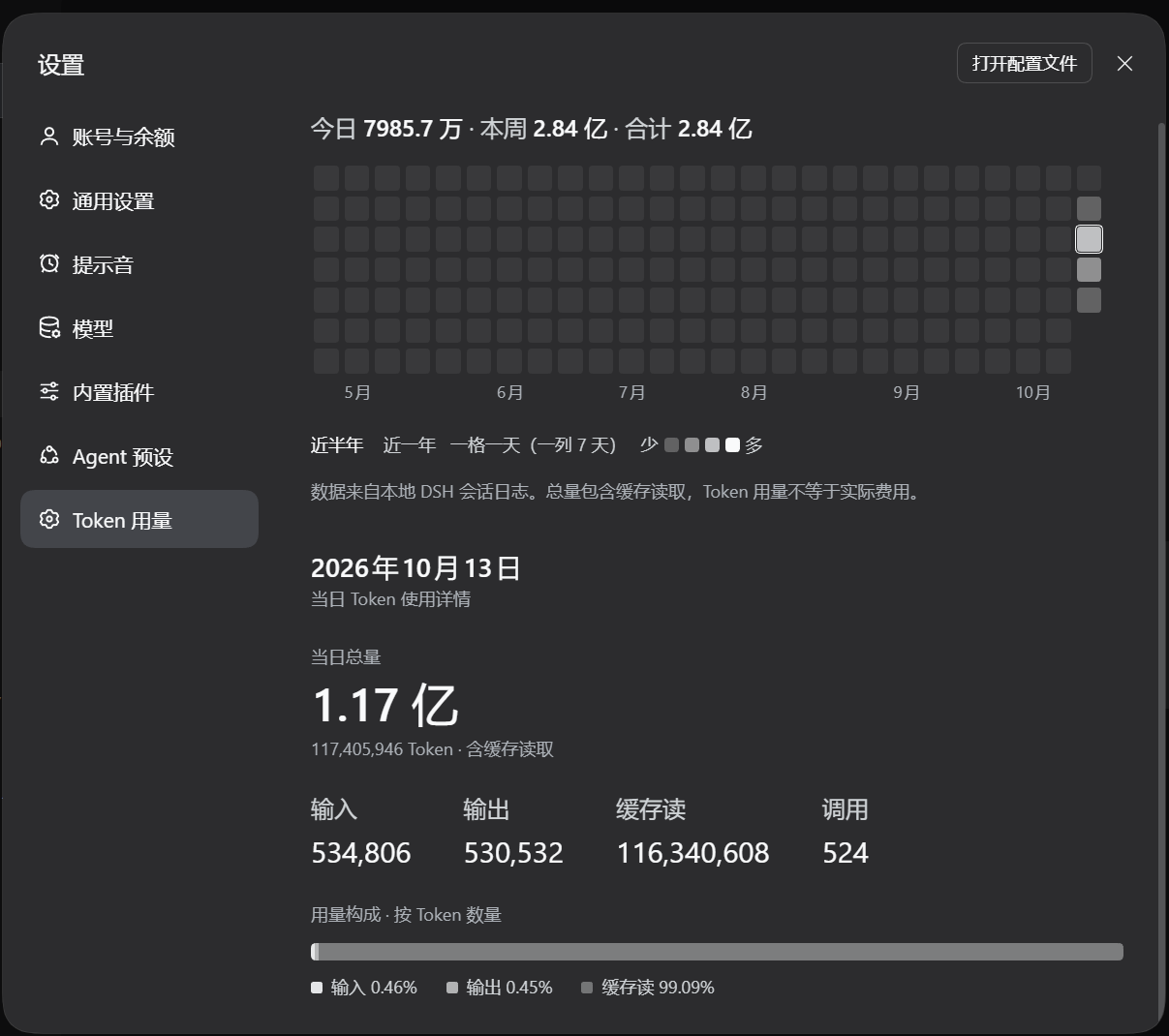Click the 输出 0.45% legend entry
This screenshot has width=1169, height=1036.
click(500, 988)
